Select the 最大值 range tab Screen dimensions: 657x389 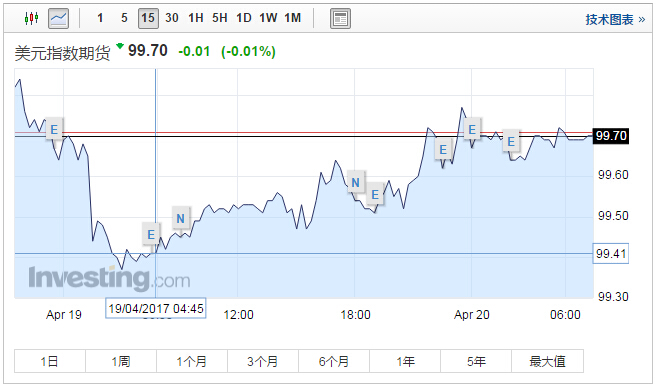point(547,361)
